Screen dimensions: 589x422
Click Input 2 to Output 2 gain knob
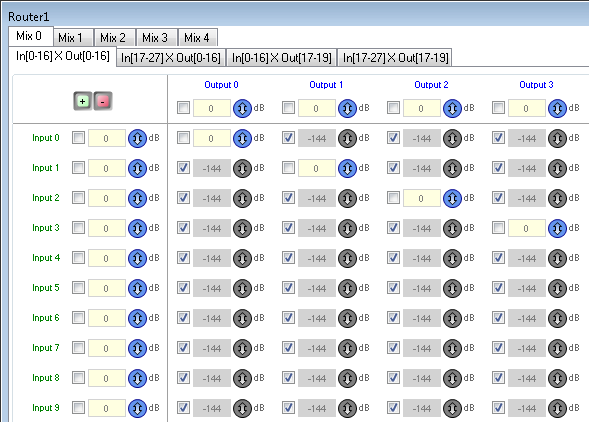[x=452, y=198]
